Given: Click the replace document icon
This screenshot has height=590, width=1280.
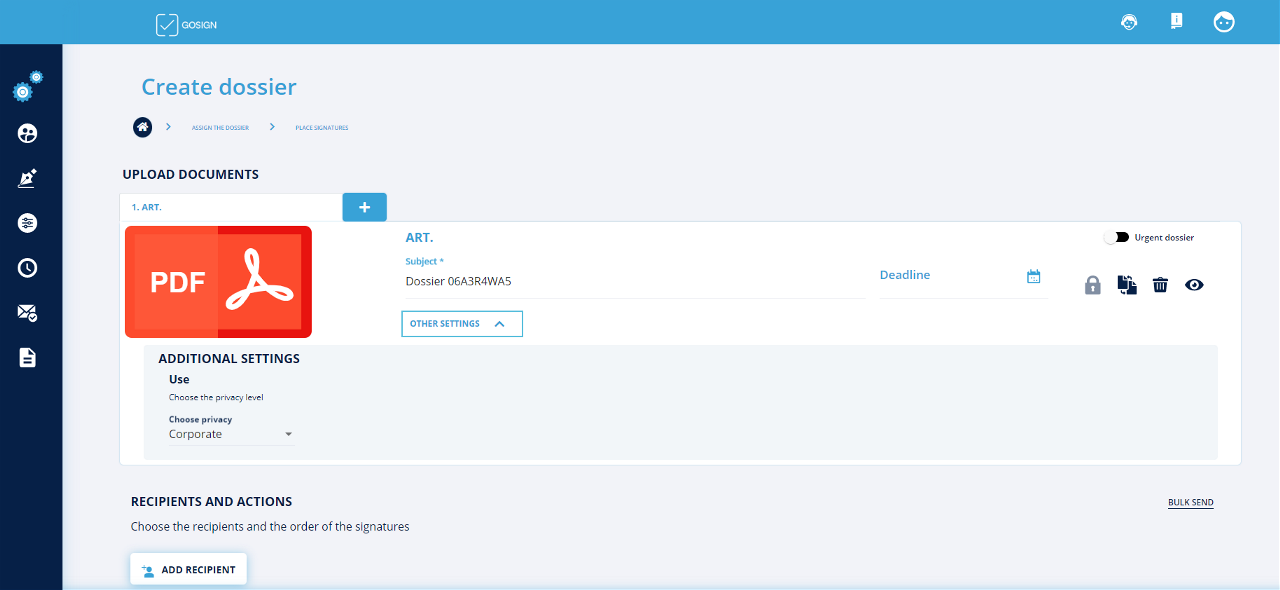Looking at the screenshot, I should 1127,285.
